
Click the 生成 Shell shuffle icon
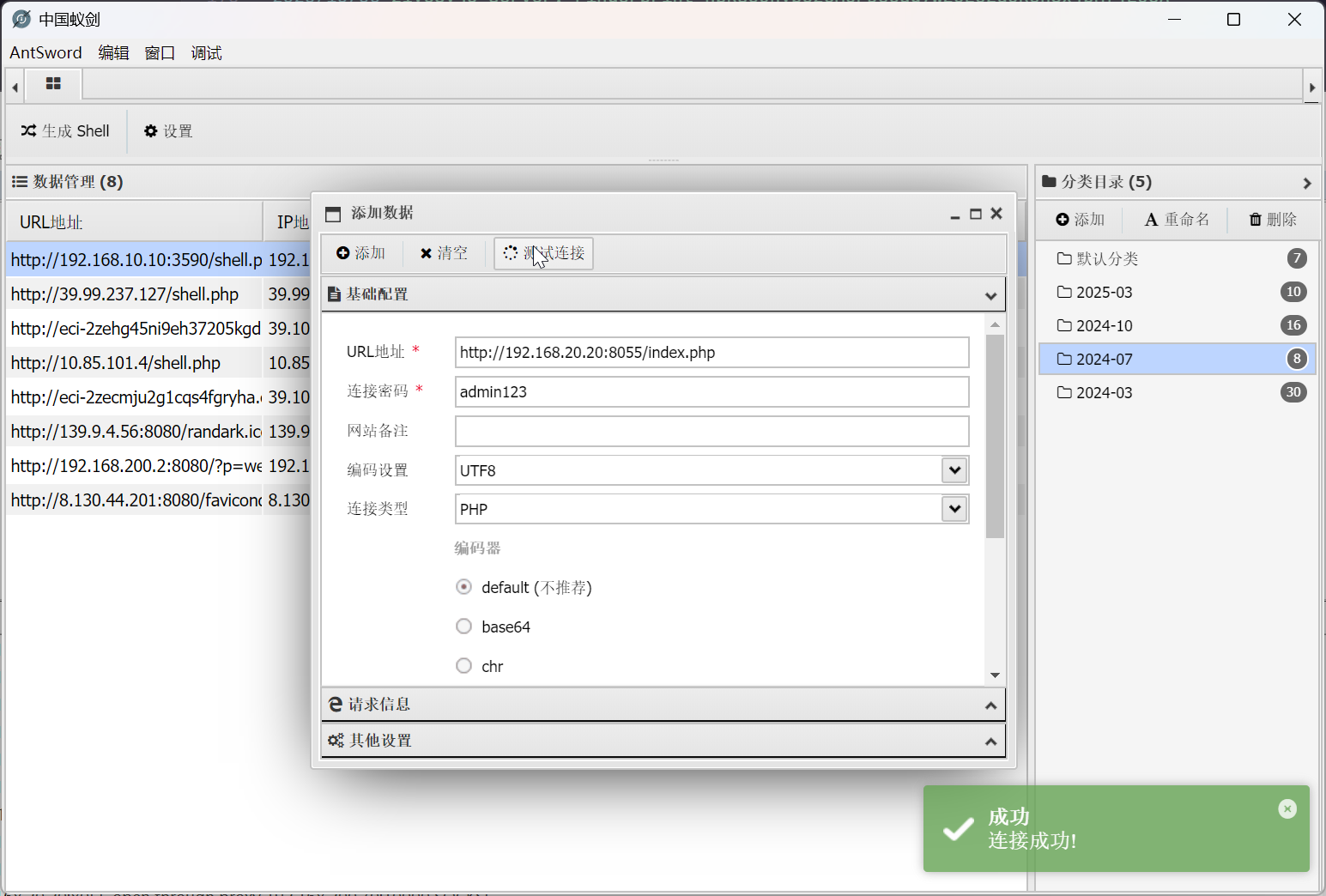point(29,130)
